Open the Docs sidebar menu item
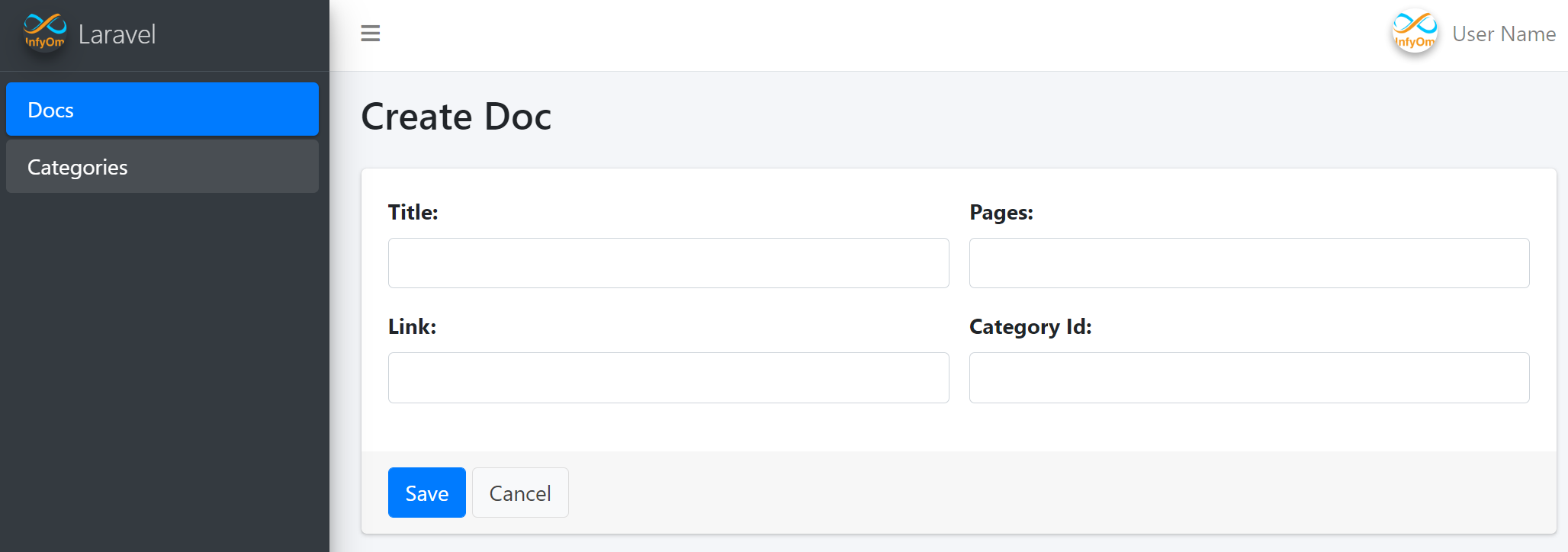Viewport: 1568px width, 552px height. (x=162, y=110)
